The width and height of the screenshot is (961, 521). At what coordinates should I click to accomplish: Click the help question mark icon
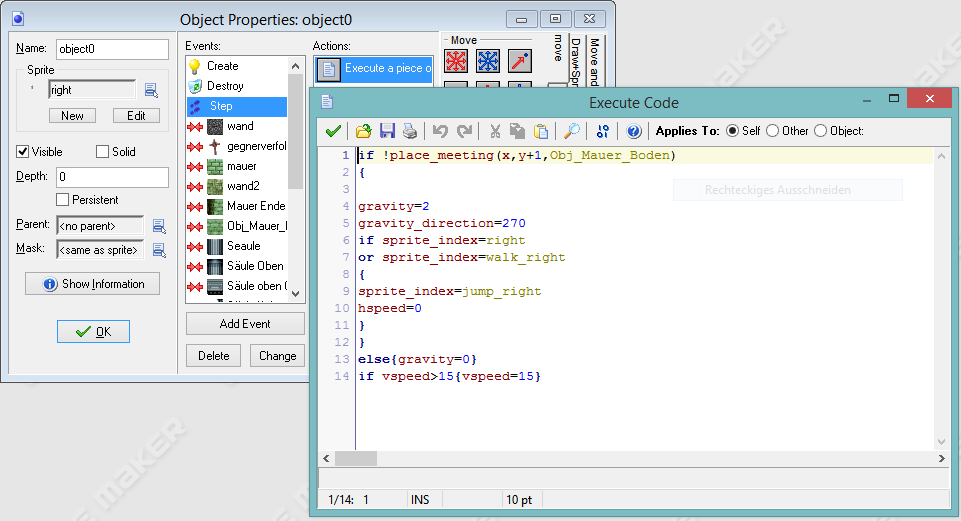[x=633, y=131]
